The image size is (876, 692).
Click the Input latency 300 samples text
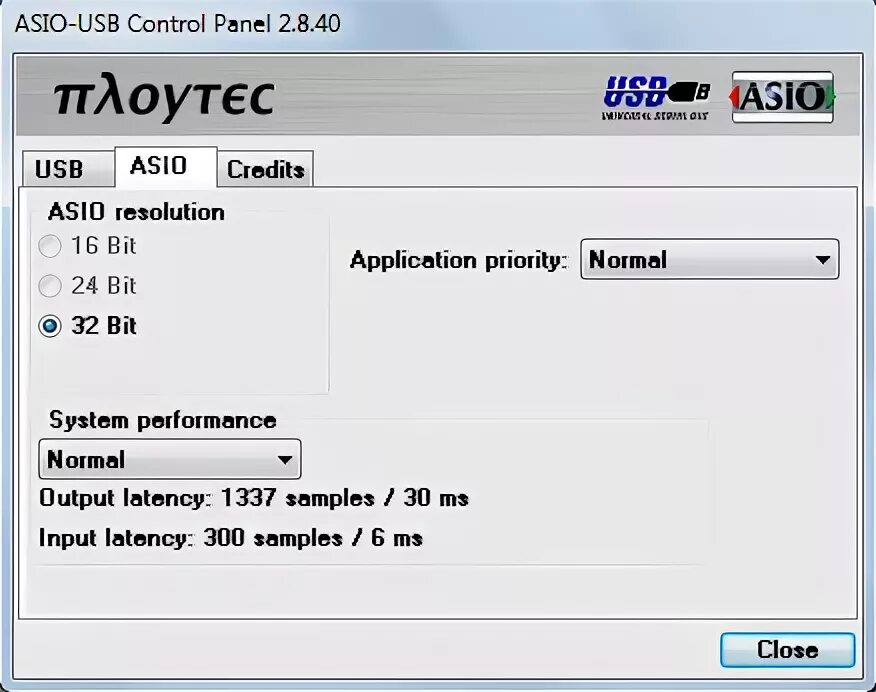click(x=231, y=537)
